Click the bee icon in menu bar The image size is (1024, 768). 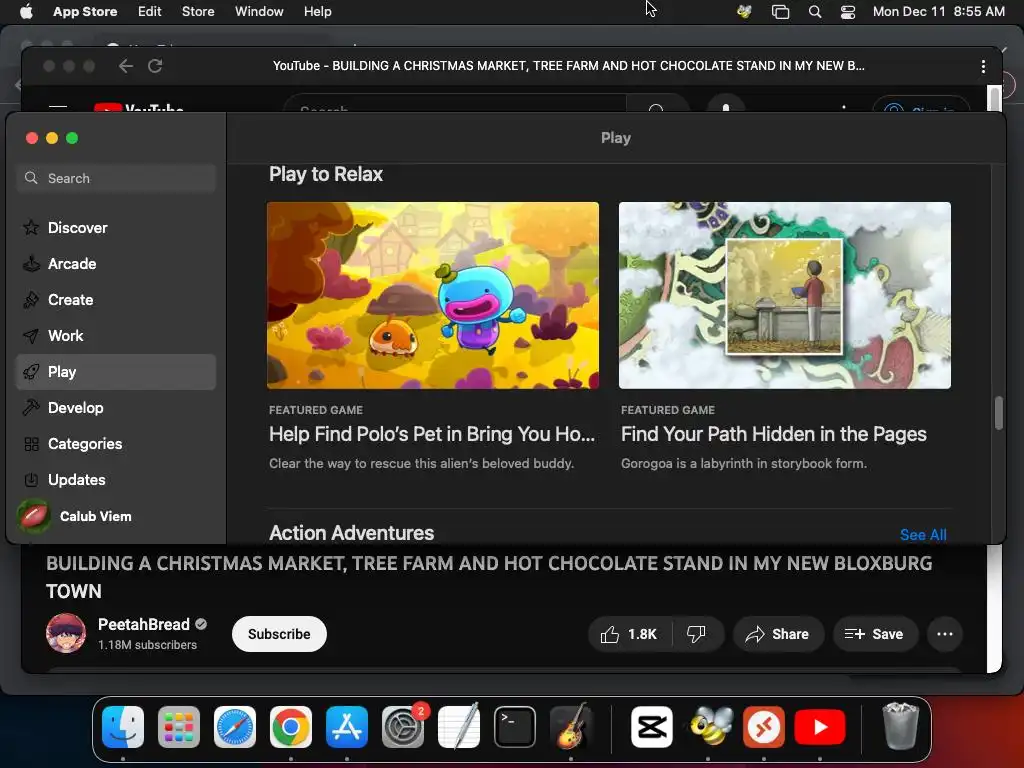tap(744, 12)
